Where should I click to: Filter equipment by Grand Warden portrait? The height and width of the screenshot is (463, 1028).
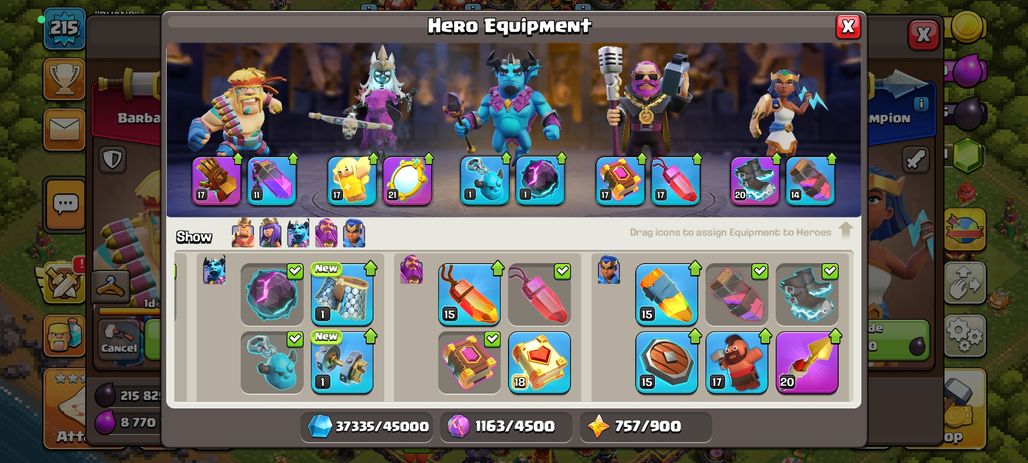pyautogui.click(x=326, y=233)
